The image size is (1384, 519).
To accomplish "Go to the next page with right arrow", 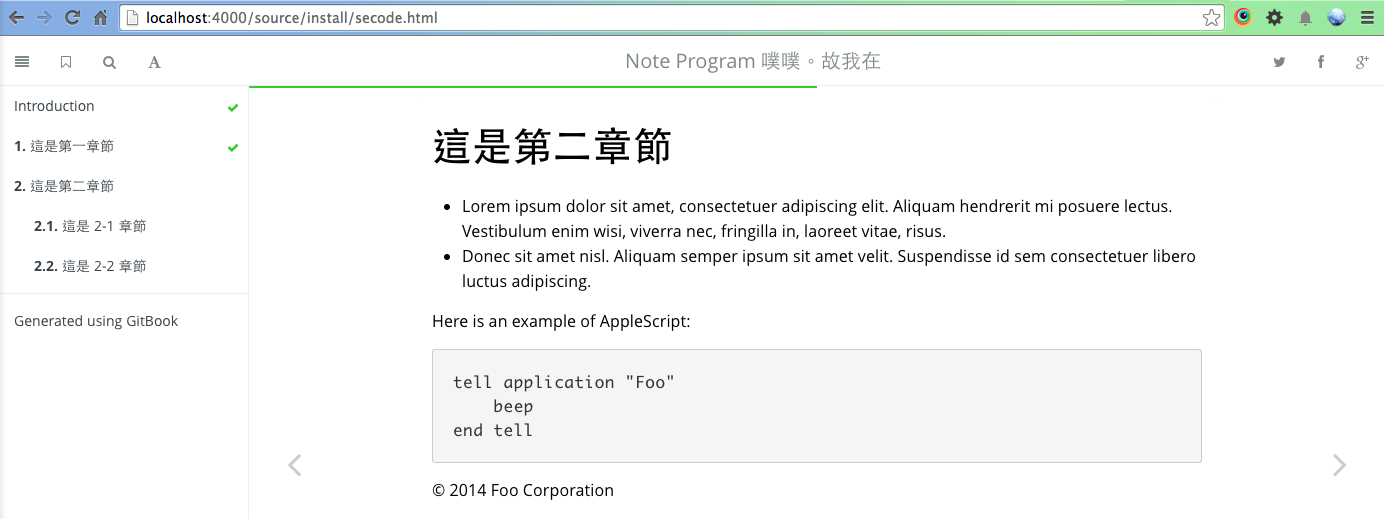I will tap(1339, 465).
